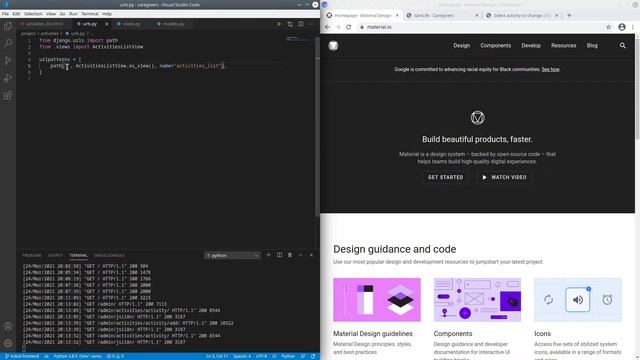Open the Go menu in VS Code
Viewport: 640px width, 360px height.
62,13
